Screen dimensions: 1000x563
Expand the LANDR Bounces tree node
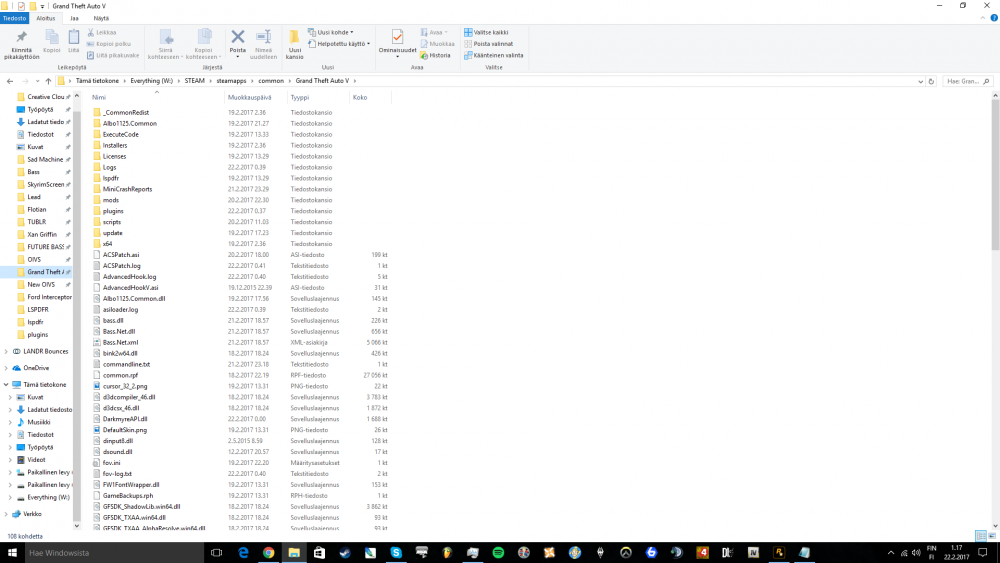point(6,351)
